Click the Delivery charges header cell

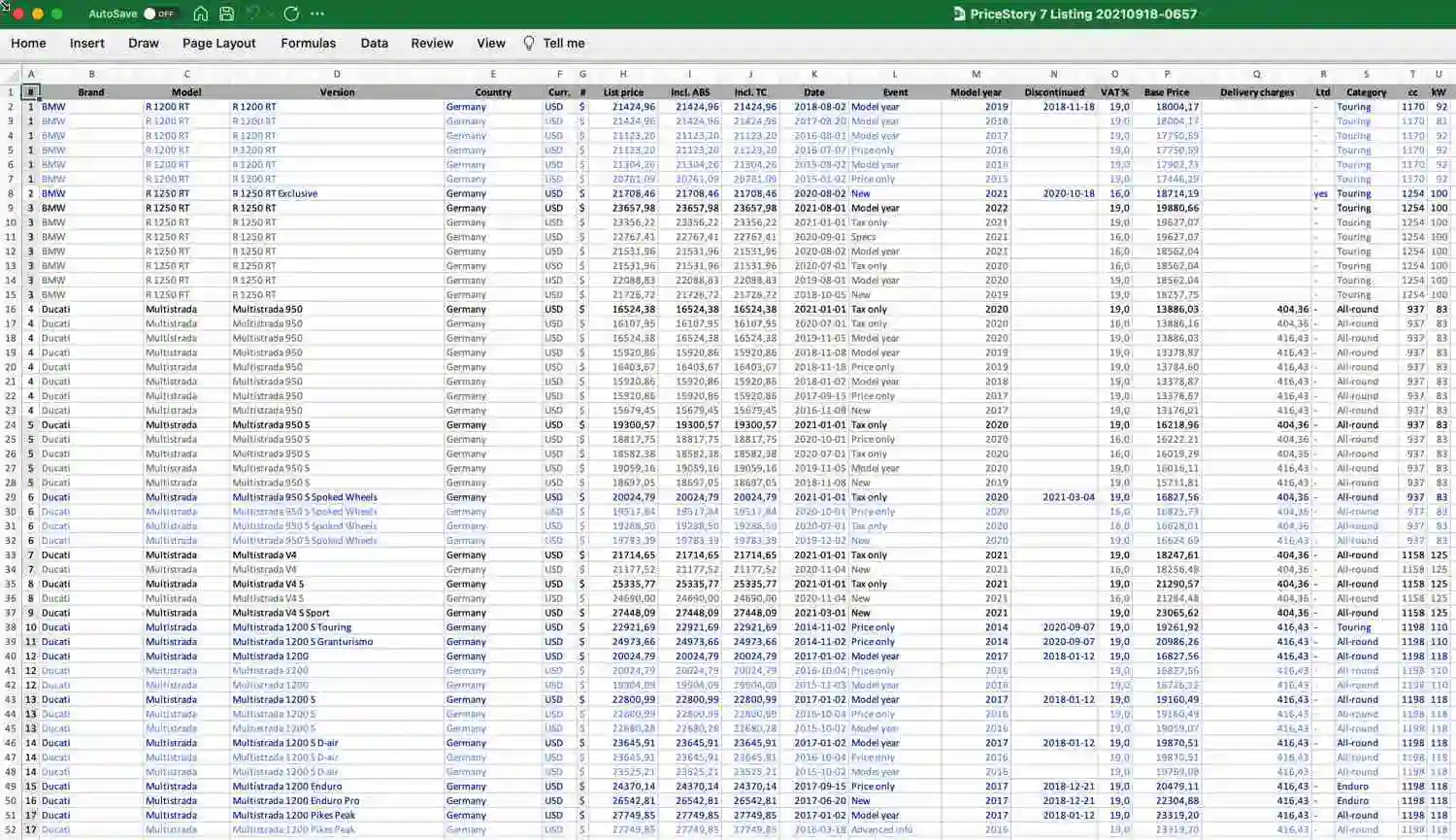[1257, 92]
